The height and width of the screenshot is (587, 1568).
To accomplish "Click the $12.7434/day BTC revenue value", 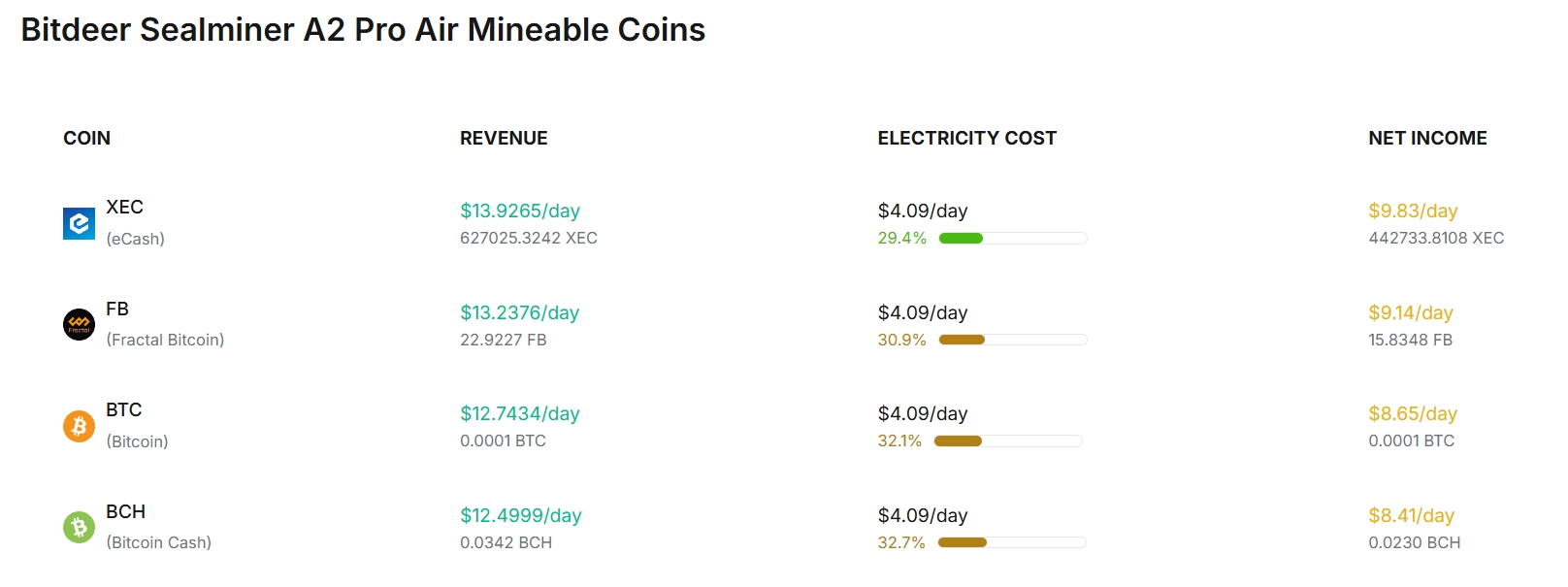I will [520, 413].
